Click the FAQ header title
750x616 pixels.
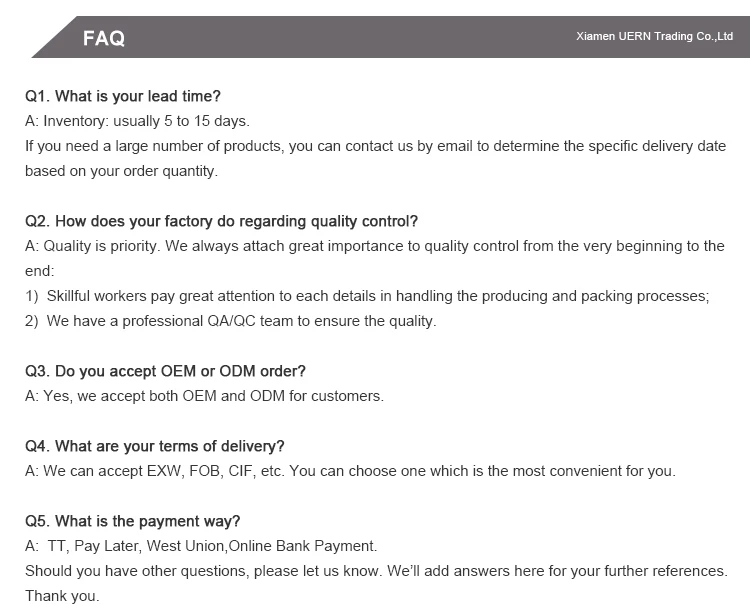point(104,38)
